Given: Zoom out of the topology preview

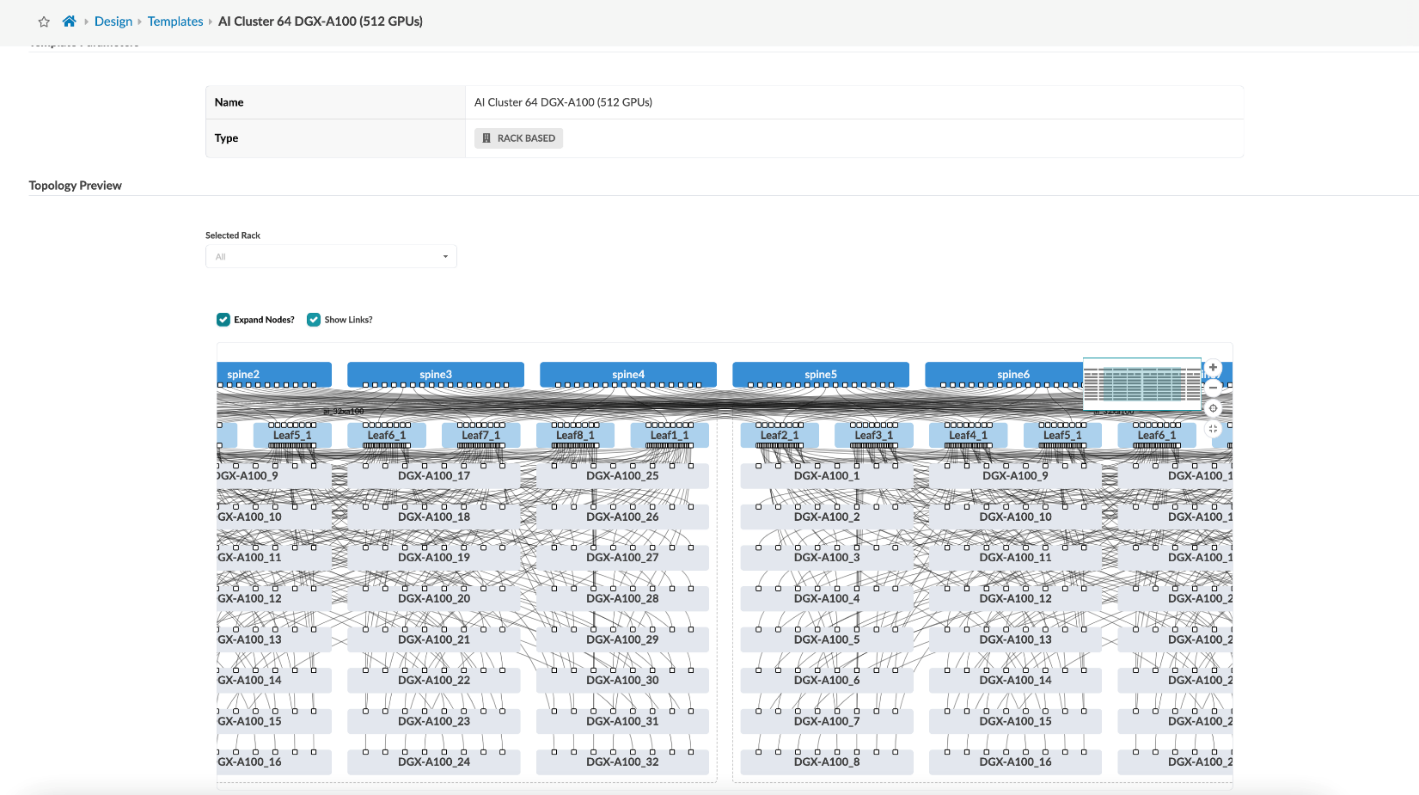Looking at the screenshot, I should coord(1213,387).
